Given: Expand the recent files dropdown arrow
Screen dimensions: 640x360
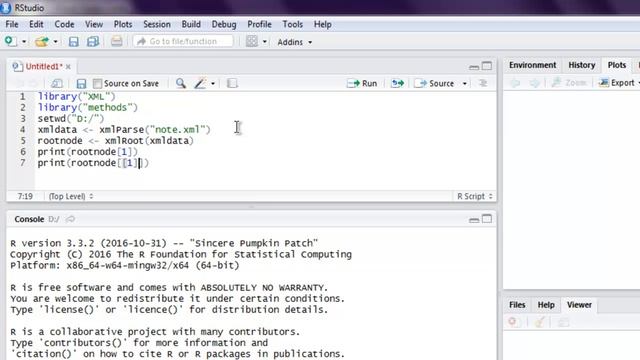Looking at the screenshot, I should tap(55, 42).
